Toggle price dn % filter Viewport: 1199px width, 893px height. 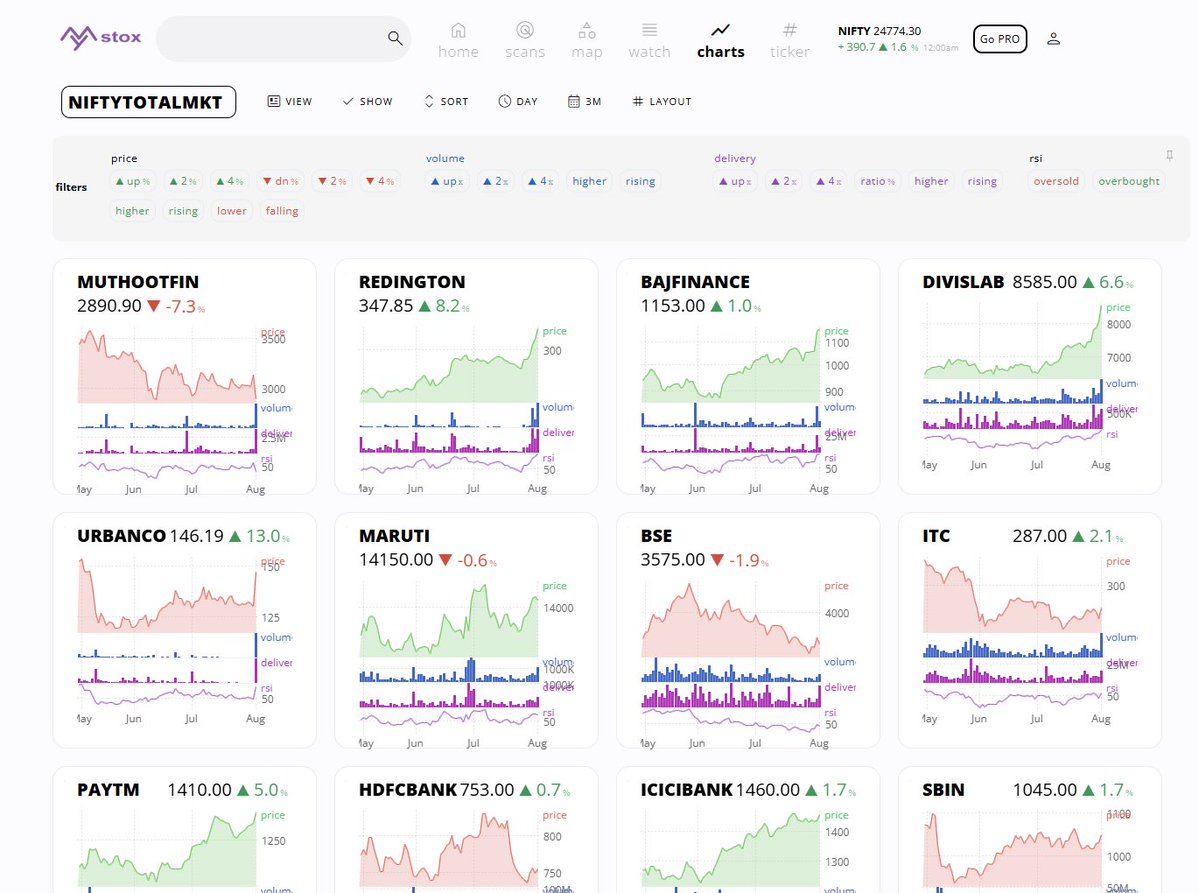281,181
